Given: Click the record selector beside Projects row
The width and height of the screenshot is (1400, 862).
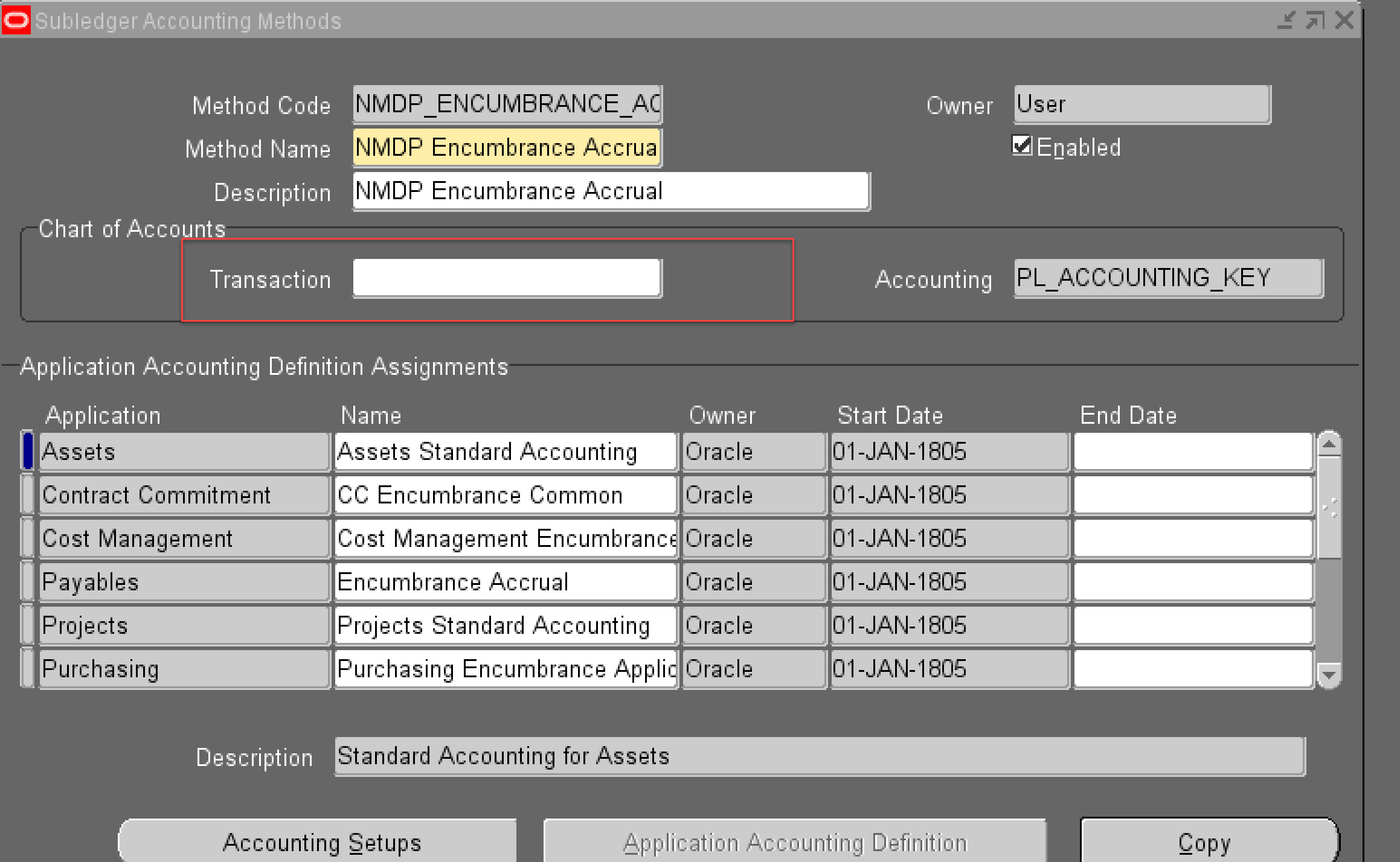Looking at the screenshot, I should (x=27, y=625).
